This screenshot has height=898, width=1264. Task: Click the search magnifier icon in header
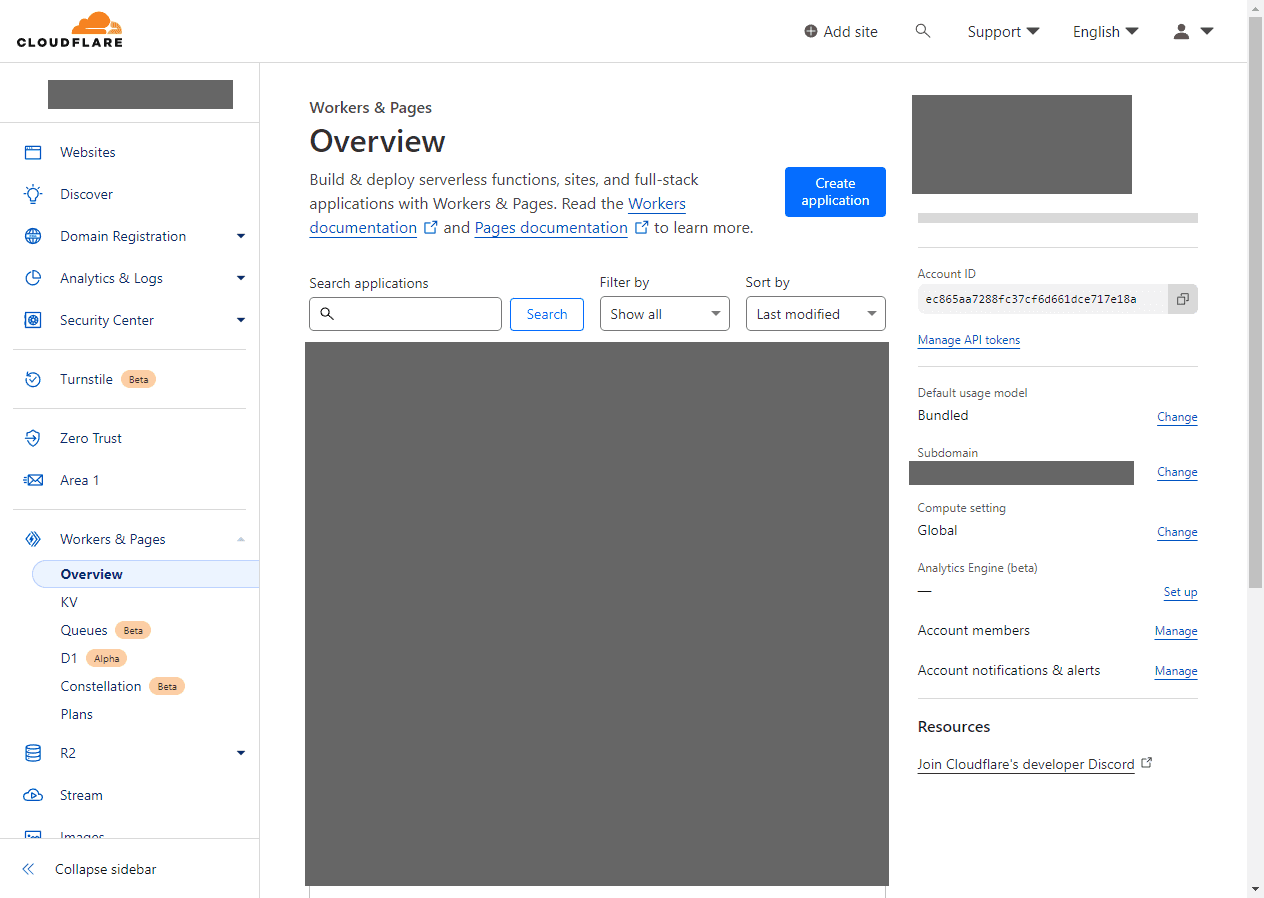923,31
